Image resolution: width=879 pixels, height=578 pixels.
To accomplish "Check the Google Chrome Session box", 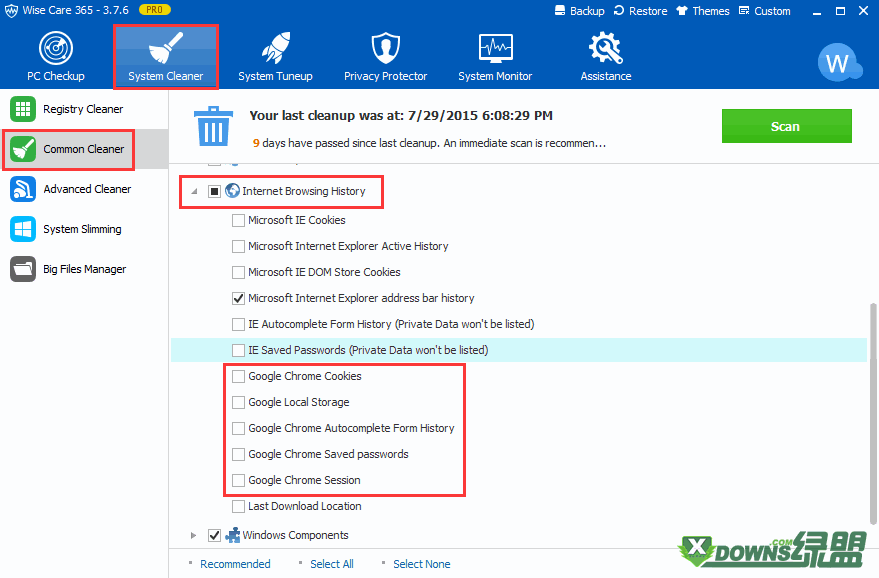I will pos(238,480).
